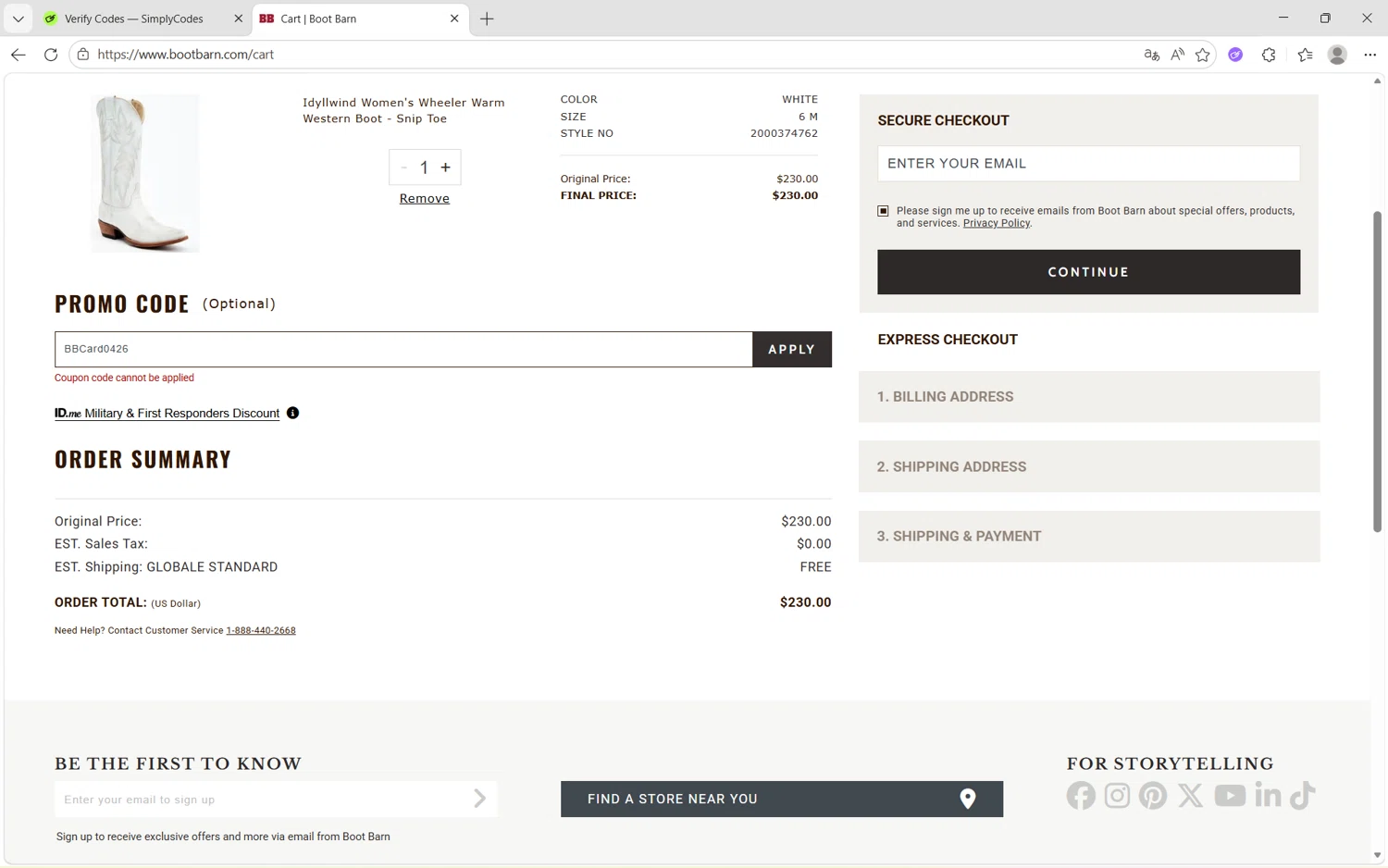Open browser settings and more menu
This screenshot has width=1388, height=868.
tap(1370, 55)
